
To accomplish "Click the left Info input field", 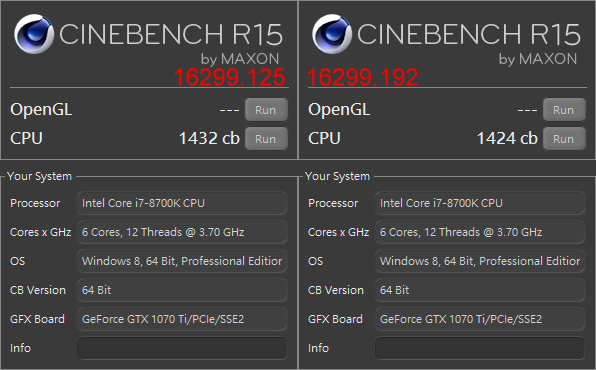I will pos(182,348).
